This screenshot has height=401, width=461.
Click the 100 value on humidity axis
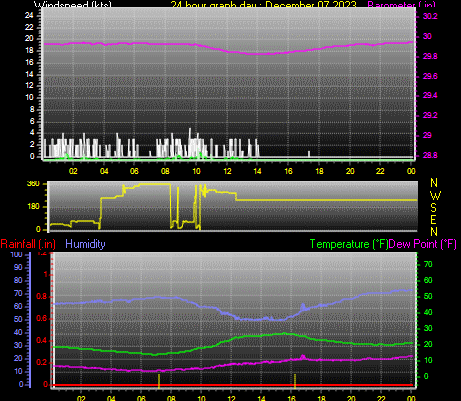[x=16, y=254]
